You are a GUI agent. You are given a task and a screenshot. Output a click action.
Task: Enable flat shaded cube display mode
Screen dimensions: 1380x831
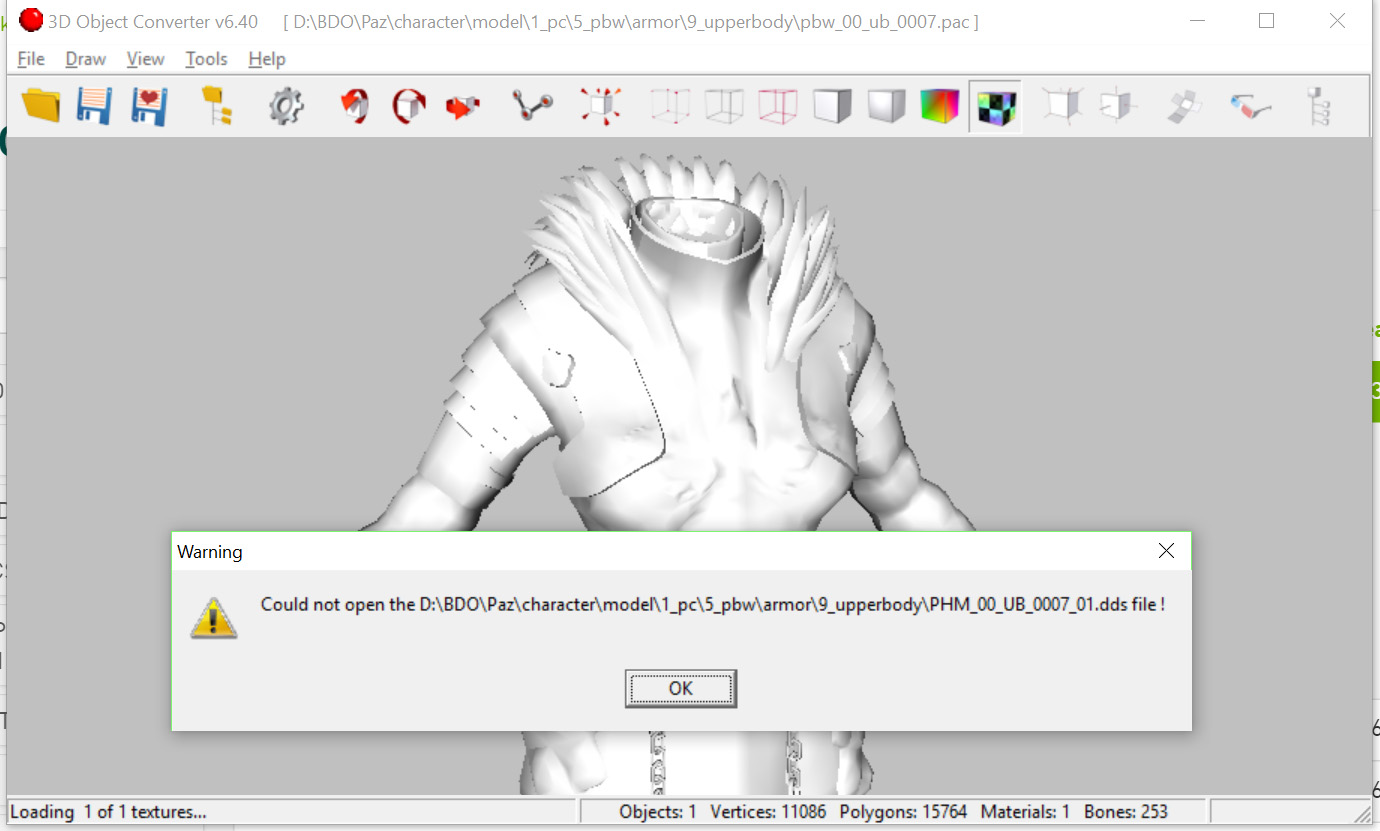tap(832, 106)
